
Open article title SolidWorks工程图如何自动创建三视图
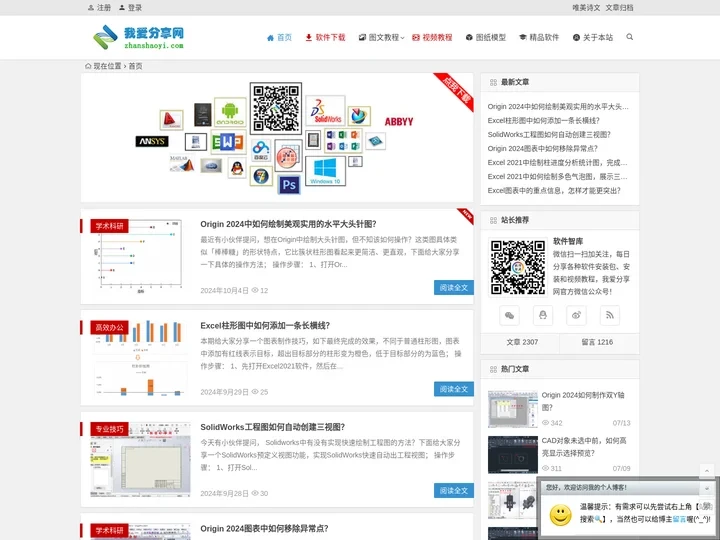click(273, 427)
